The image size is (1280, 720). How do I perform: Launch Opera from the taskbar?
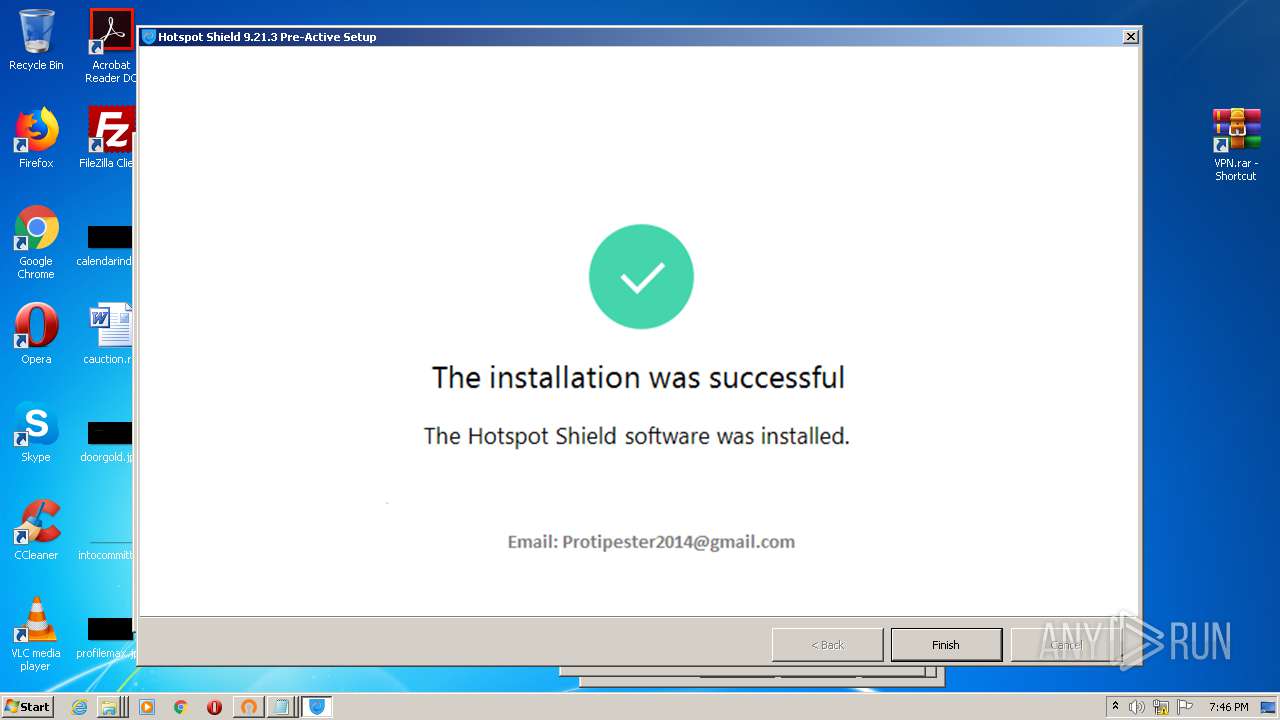tap(214, 707)
